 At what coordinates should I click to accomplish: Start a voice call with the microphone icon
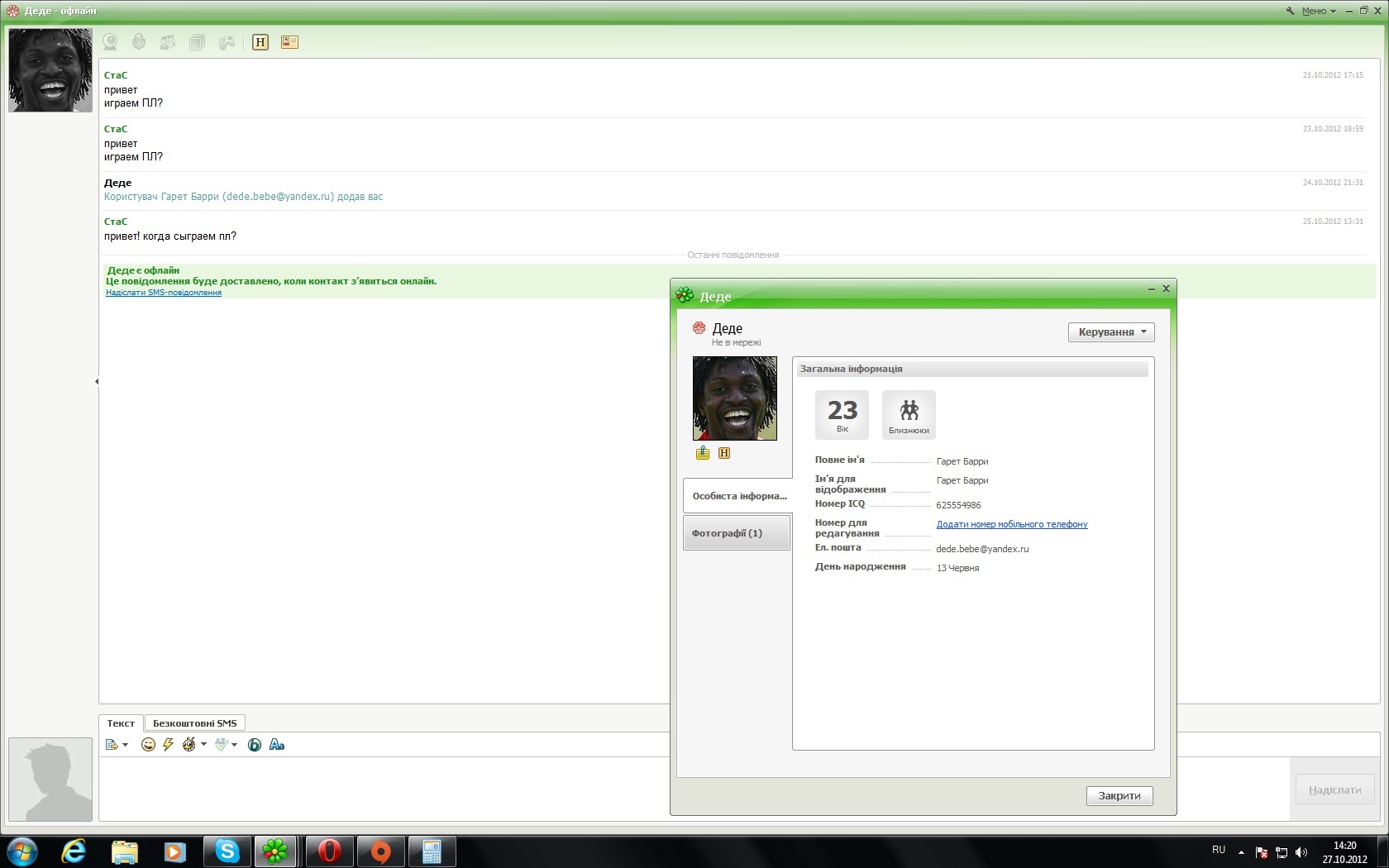click(139, 42)
